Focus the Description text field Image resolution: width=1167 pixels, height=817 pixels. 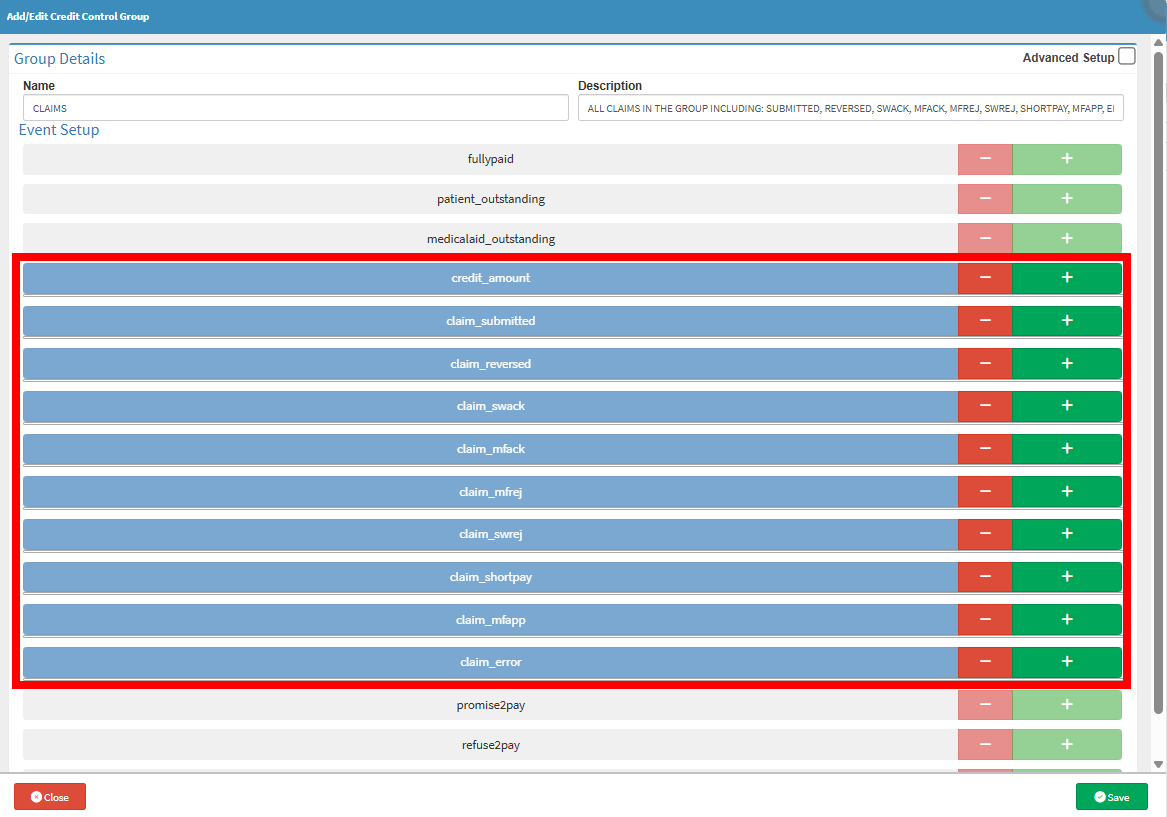pyautogui.click(x=850, y=108)
